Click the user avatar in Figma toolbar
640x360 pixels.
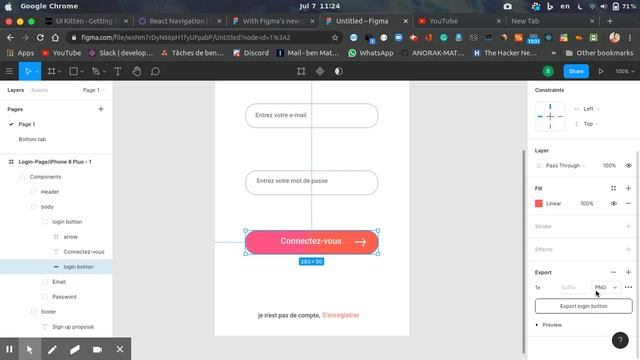point(548,71)
